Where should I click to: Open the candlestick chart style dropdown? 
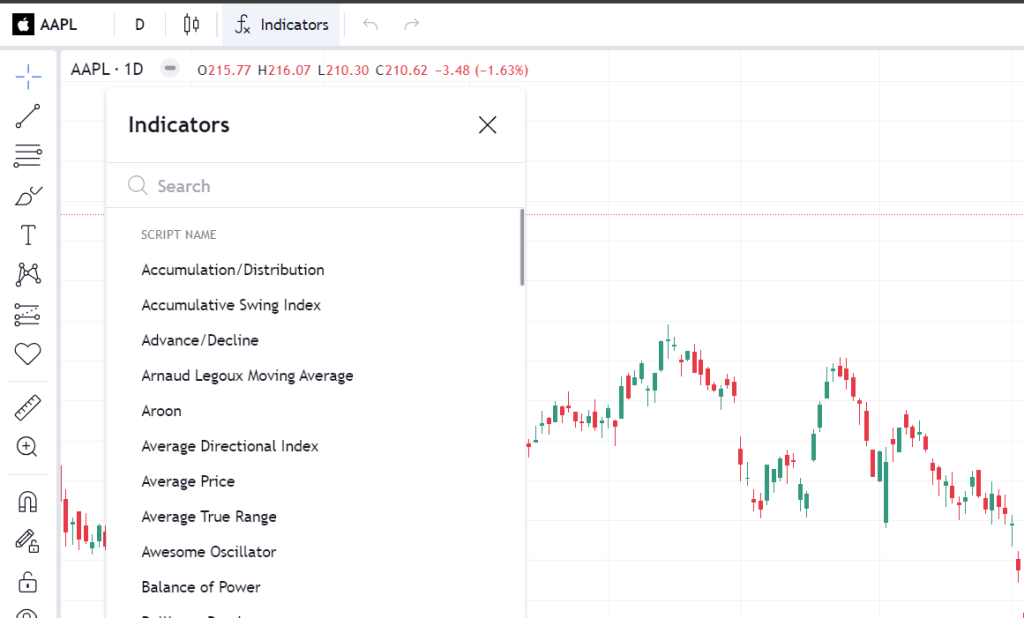point(192,24)
